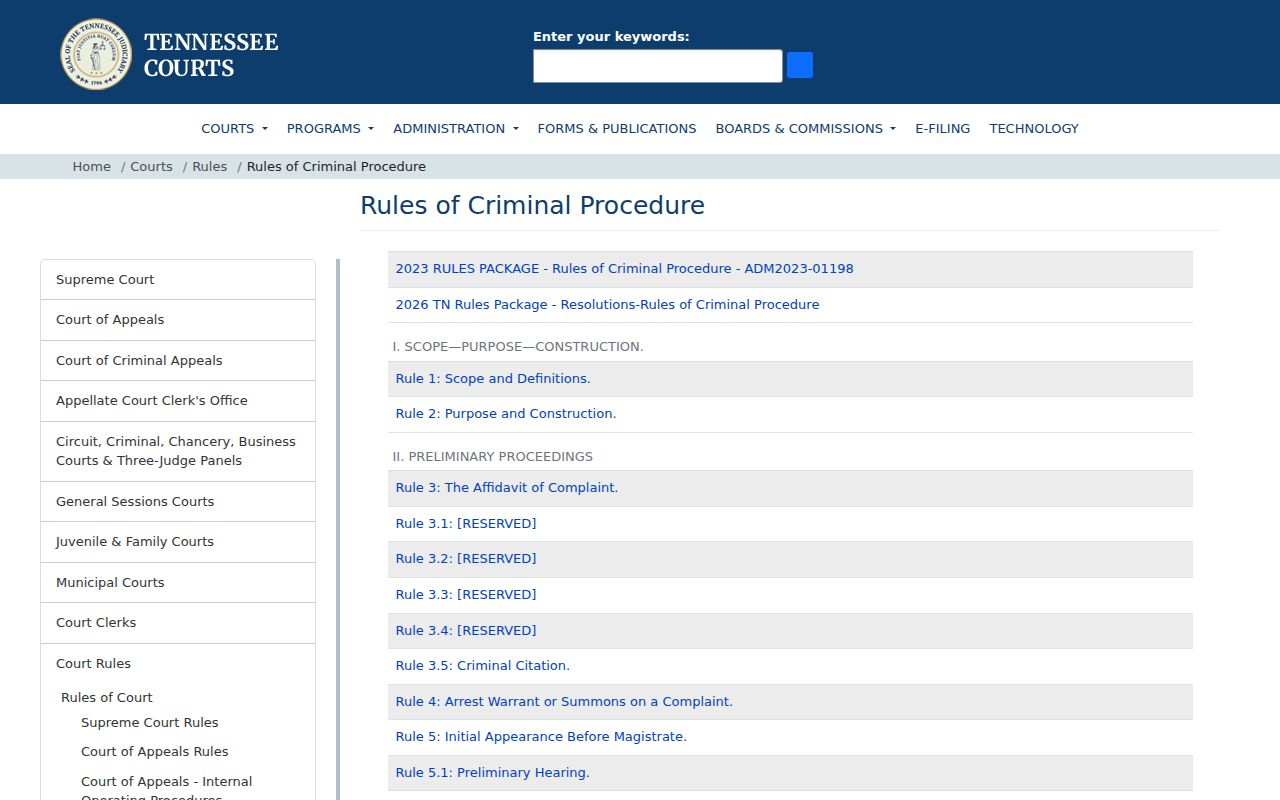The height and width of the screenshot is (800, 1280).
Task: Open Rule 3.4: [RESERVED] link
Action: tap(466, 631)
